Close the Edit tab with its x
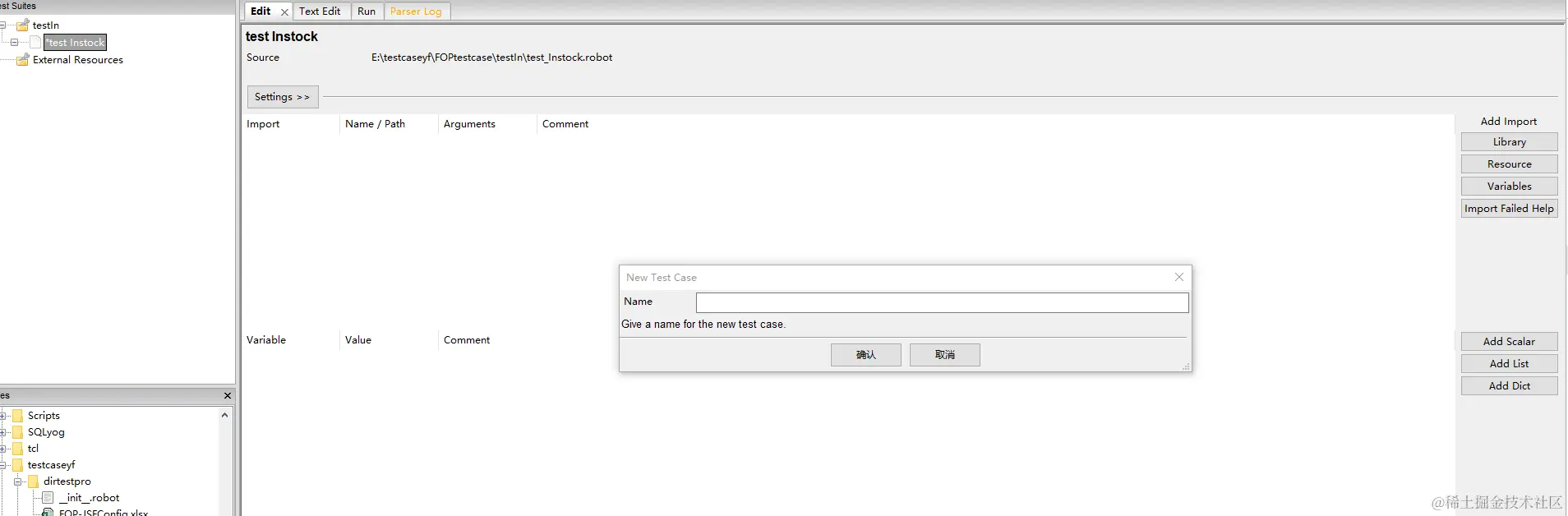The image size is (1568, 516). (x=284, y=12)
